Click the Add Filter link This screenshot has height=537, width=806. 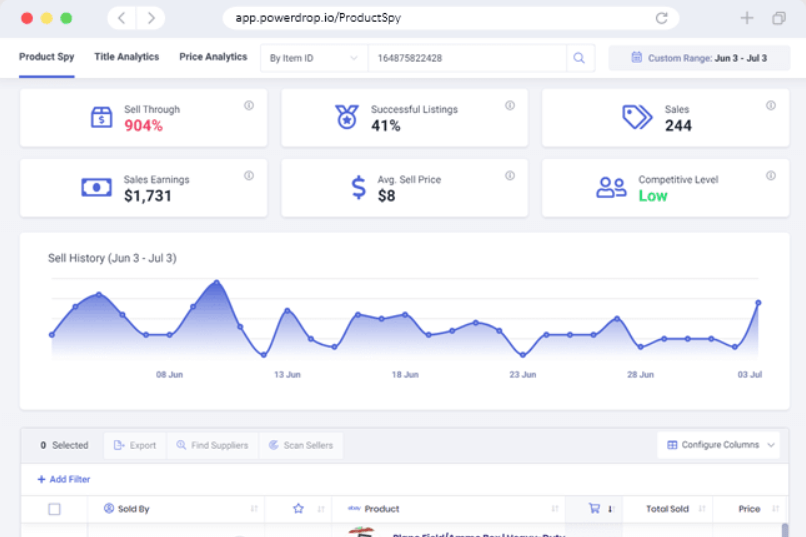(x=64, y=479)
